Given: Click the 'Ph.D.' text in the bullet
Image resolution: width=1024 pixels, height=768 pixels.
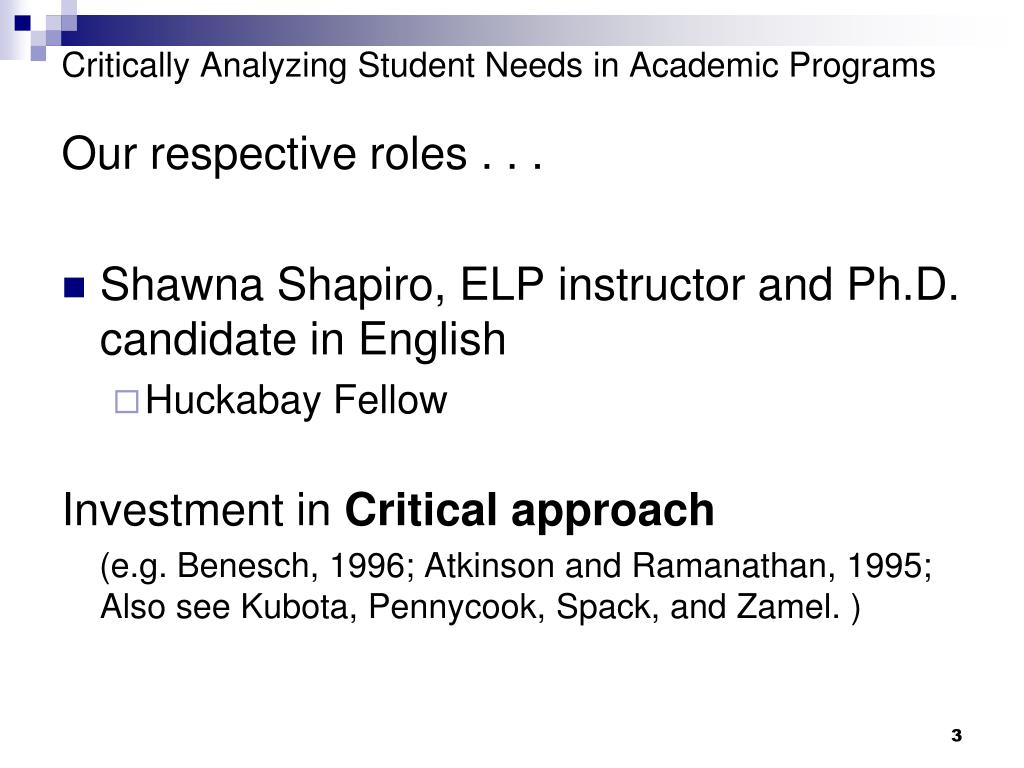Looking at the screenshot, I should (903, 285).
